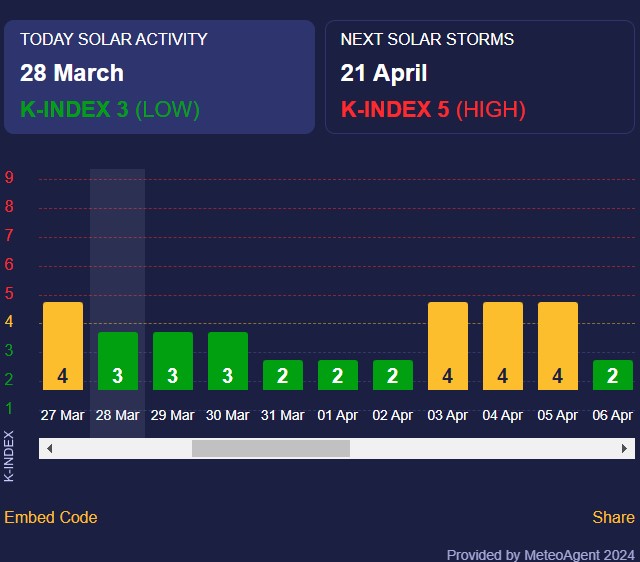Click the 29 Mar green bar
640x562 pixels.
(x=173, y=361)
